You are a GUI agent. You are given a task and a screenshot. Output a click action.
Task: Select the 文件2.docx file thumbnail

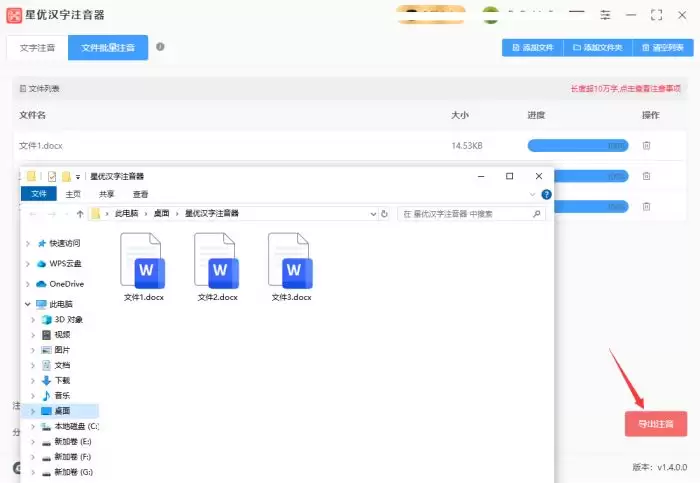tap(217, 267)
